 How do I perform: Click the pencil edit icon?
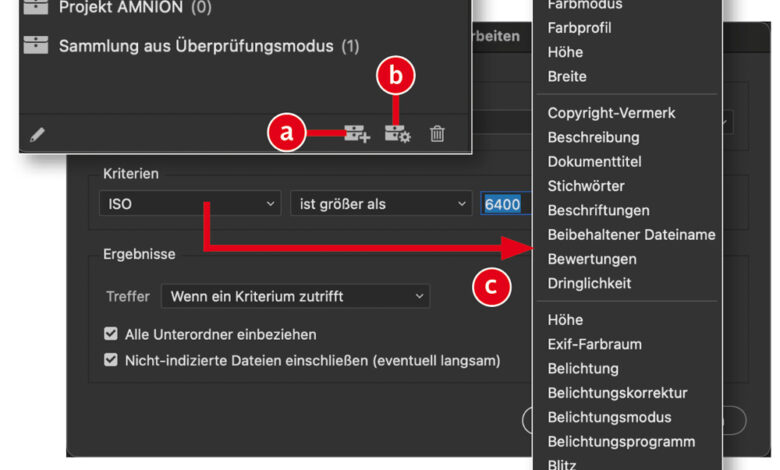coord(37,134)
